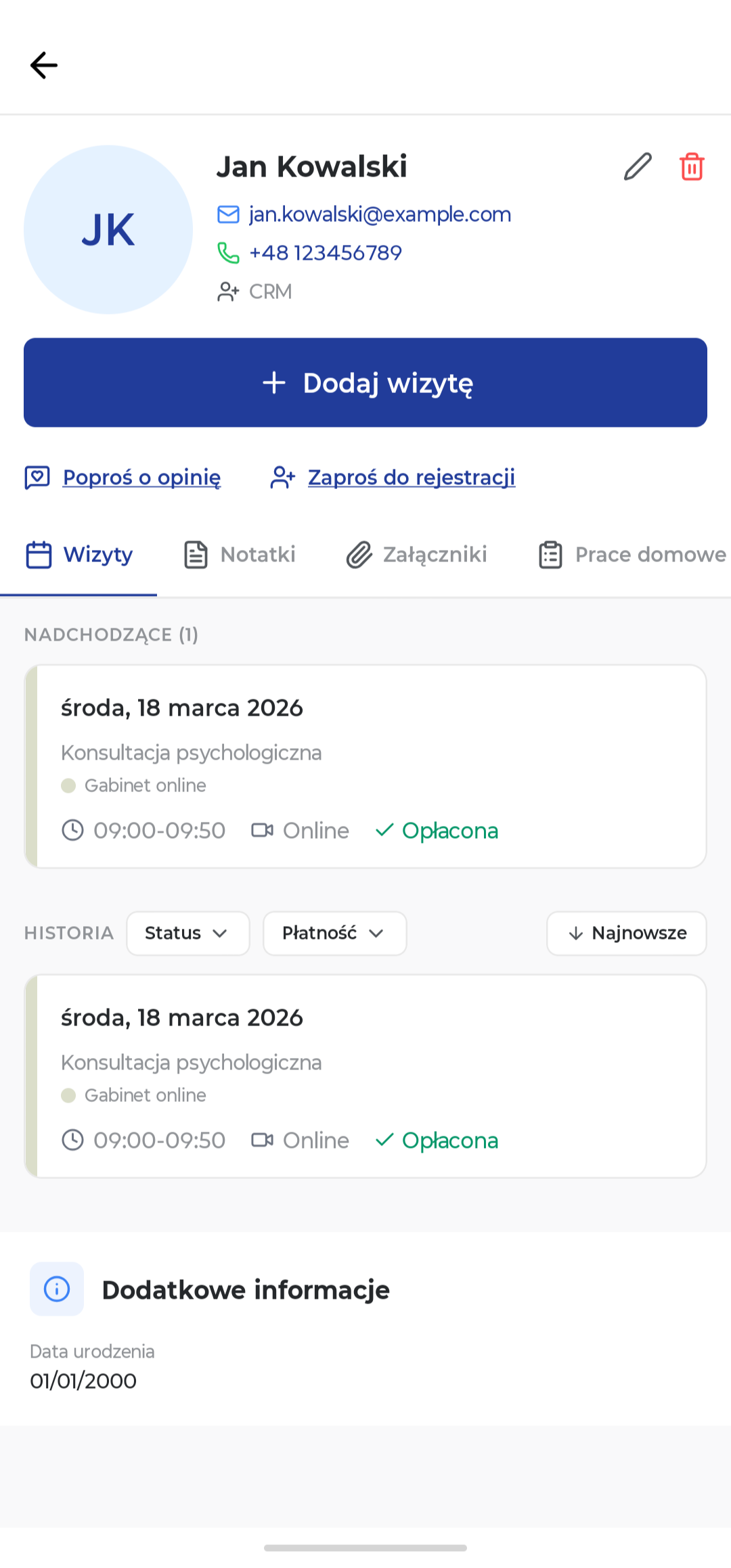731x1568 pixels.
Task: Switch to the Notatki tab
Action: (240, 555)
